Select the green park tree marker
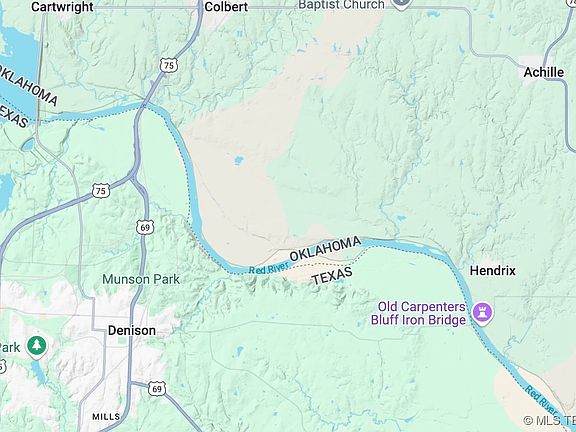This screenshot has height=432, width=576. [x=36, y=346]
